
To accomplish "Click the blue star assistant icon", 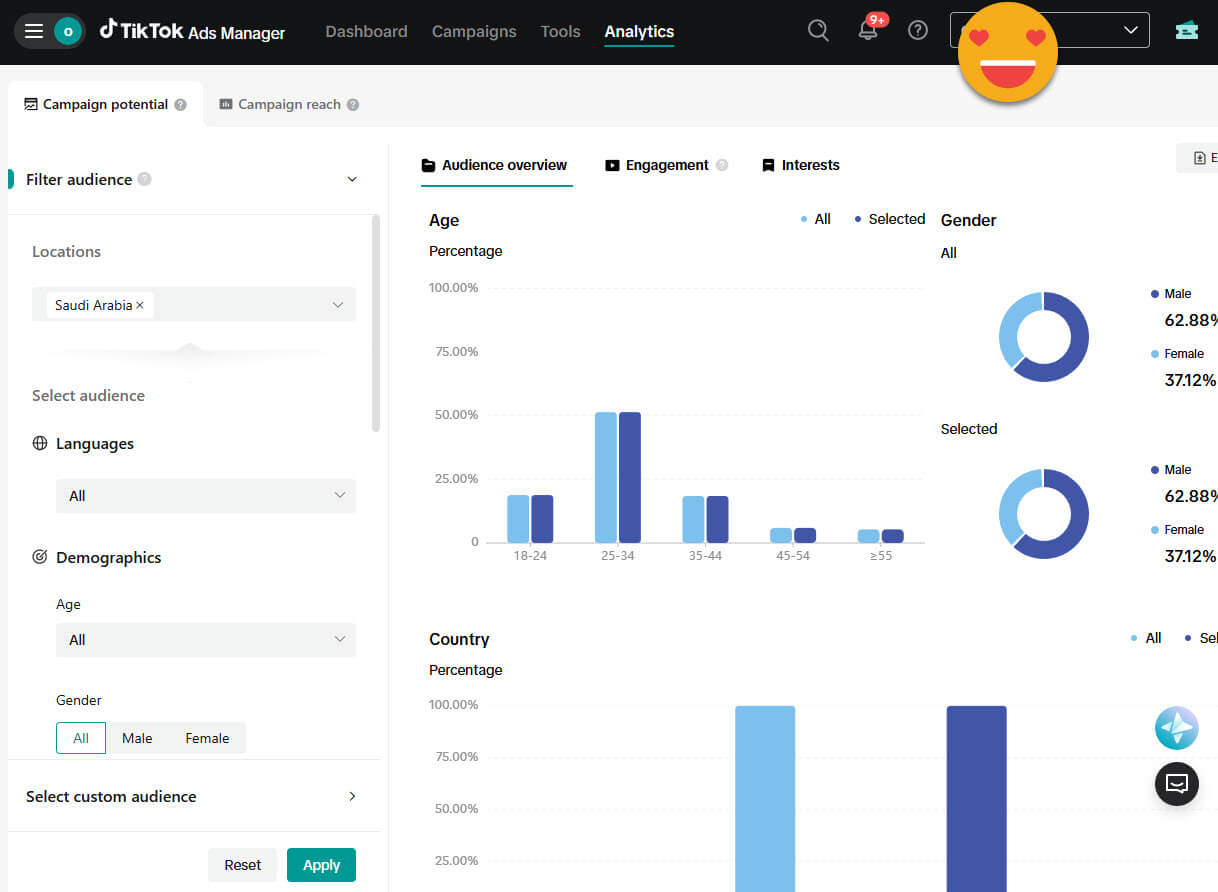I will pos(1177,728).
